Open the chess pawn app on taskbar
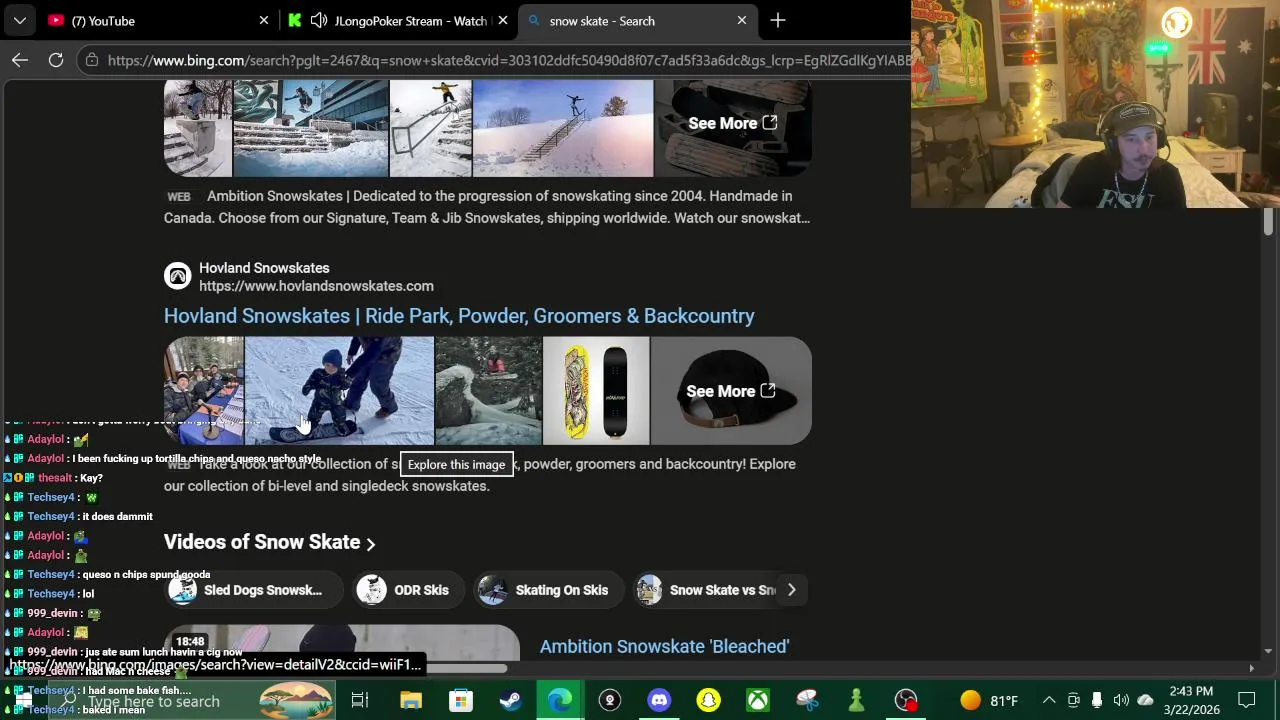 coord(857,700)
